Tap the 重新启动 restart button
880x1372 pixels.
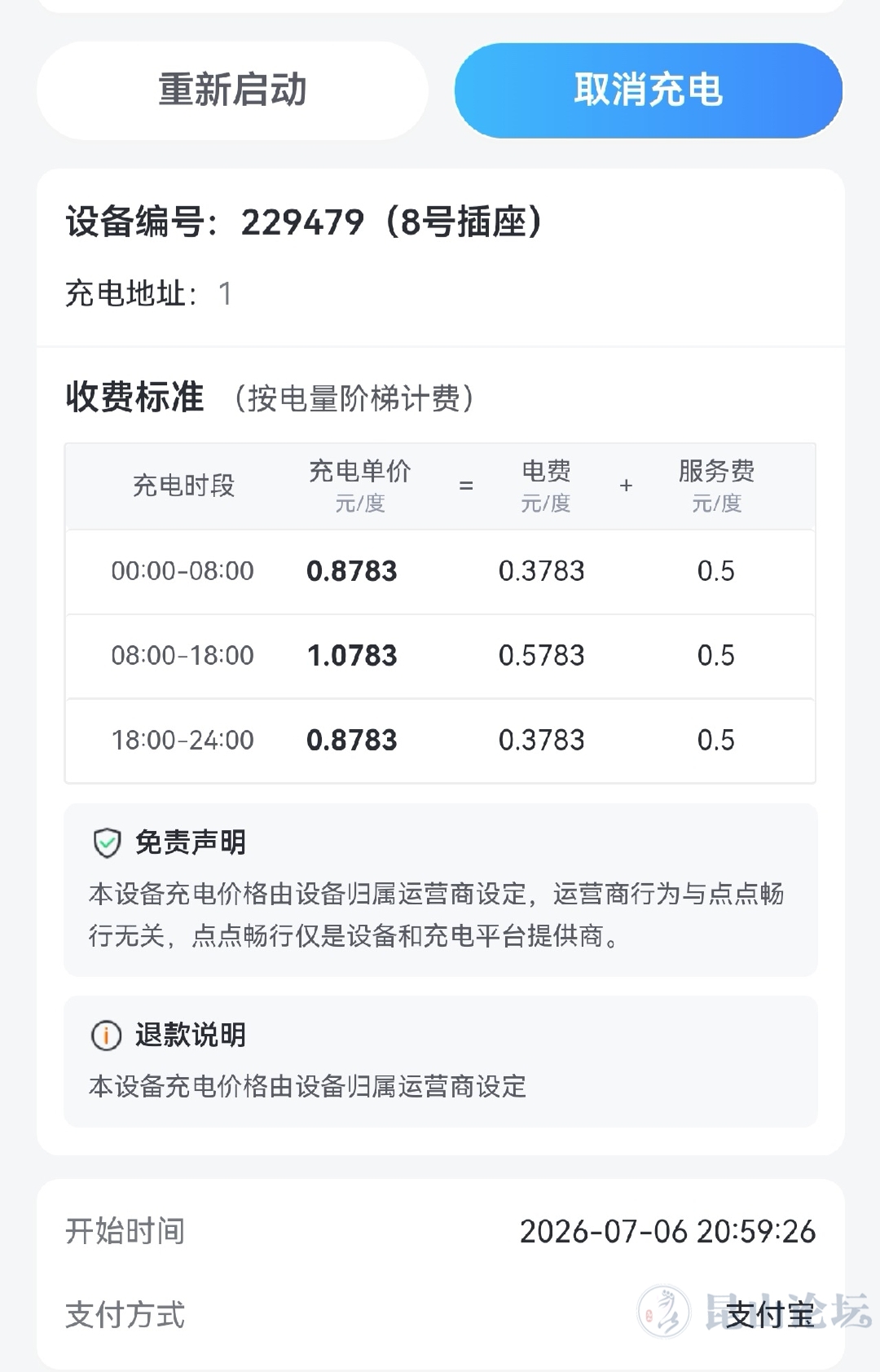(x=232, y=90)
